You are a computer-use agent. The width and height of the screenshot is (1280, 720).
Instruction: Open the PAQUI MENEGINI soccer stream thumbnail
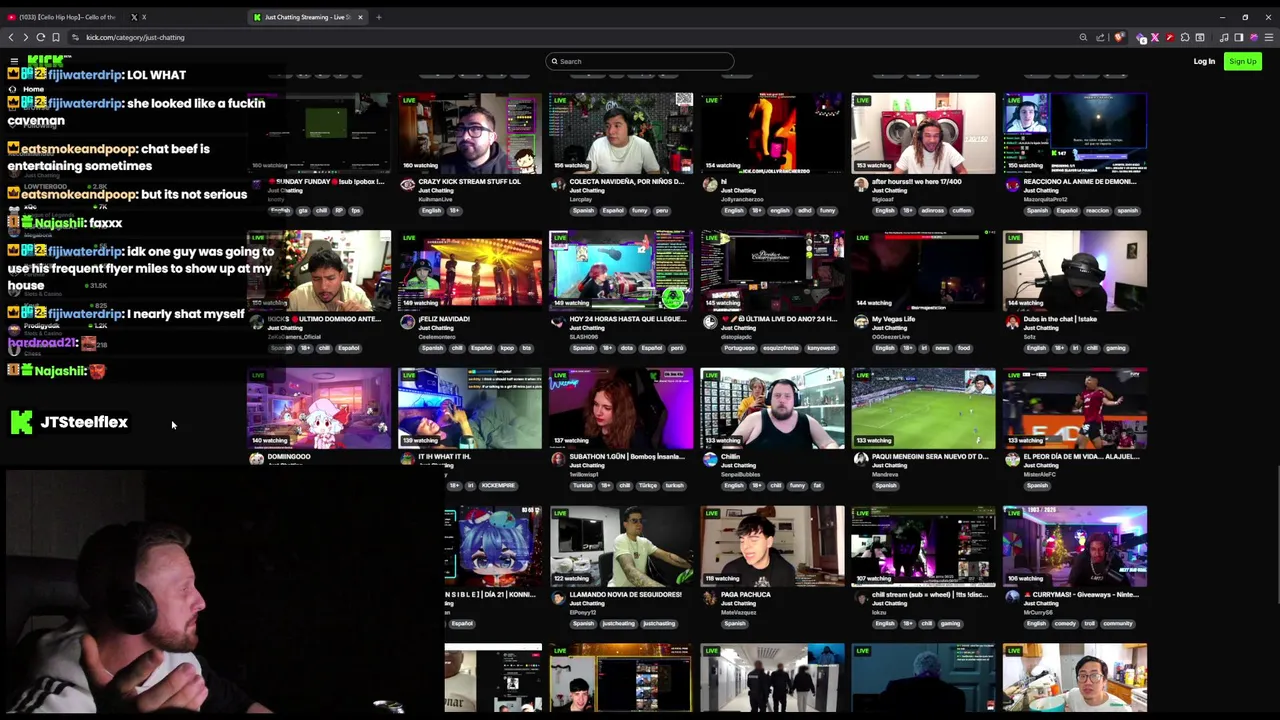tap(924, 408)
